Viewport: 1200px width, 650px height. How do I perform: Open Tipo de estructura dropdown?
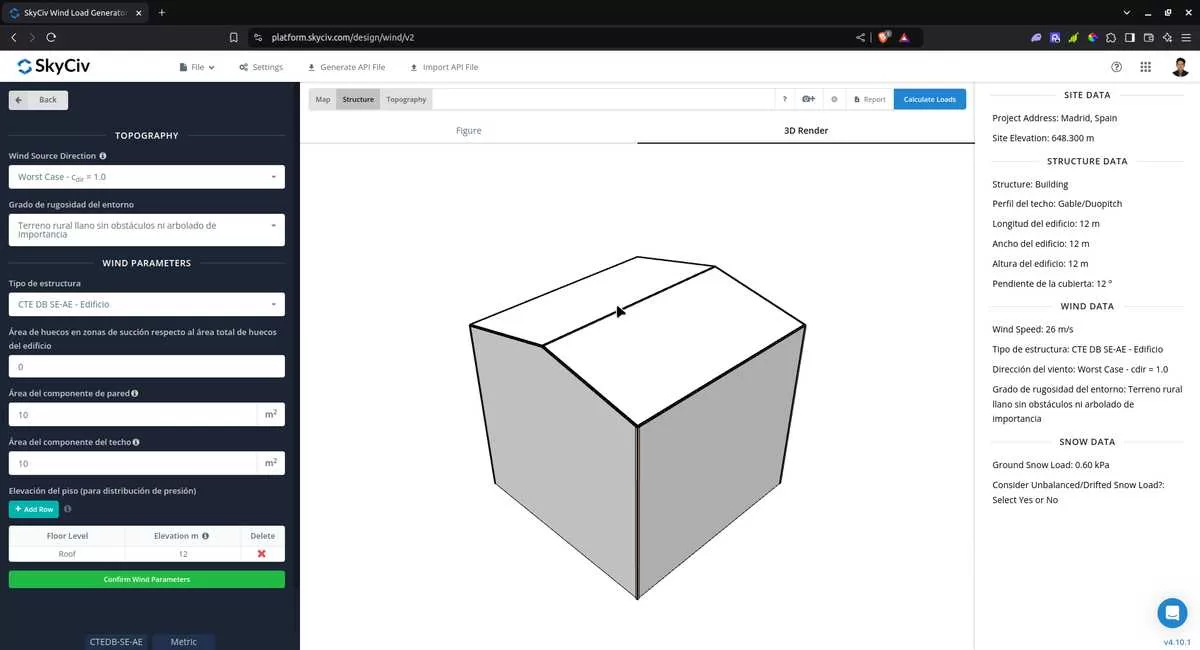(x=147, y=304)
